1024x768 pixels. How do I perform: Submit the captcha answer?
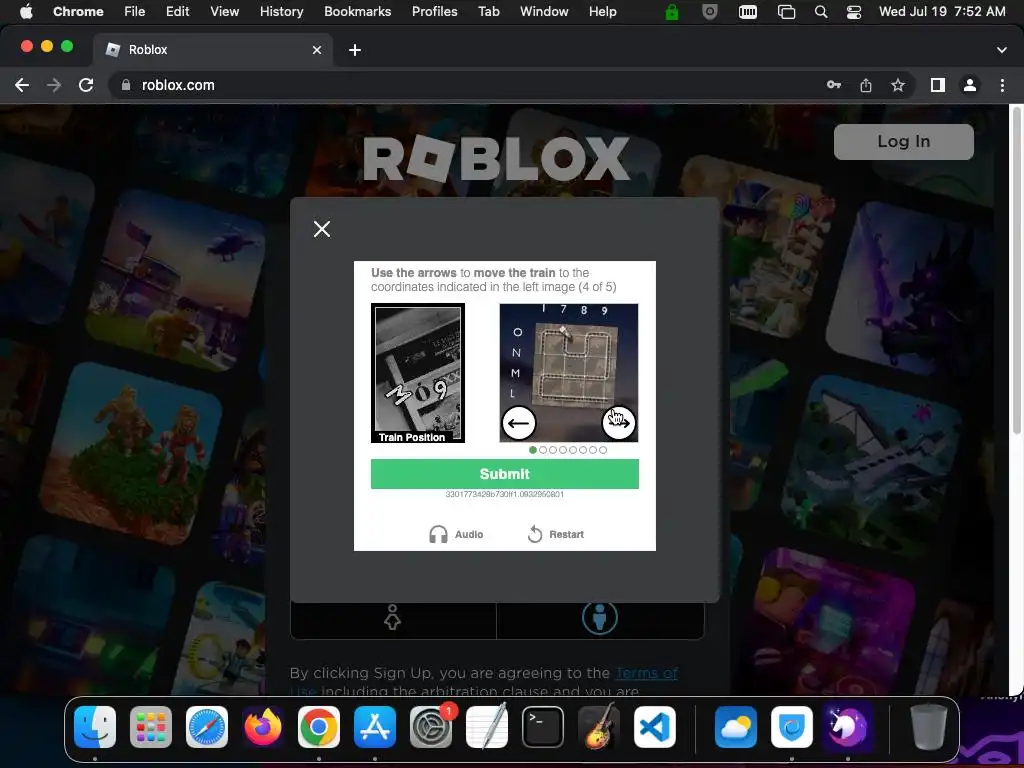coord(505,473)
